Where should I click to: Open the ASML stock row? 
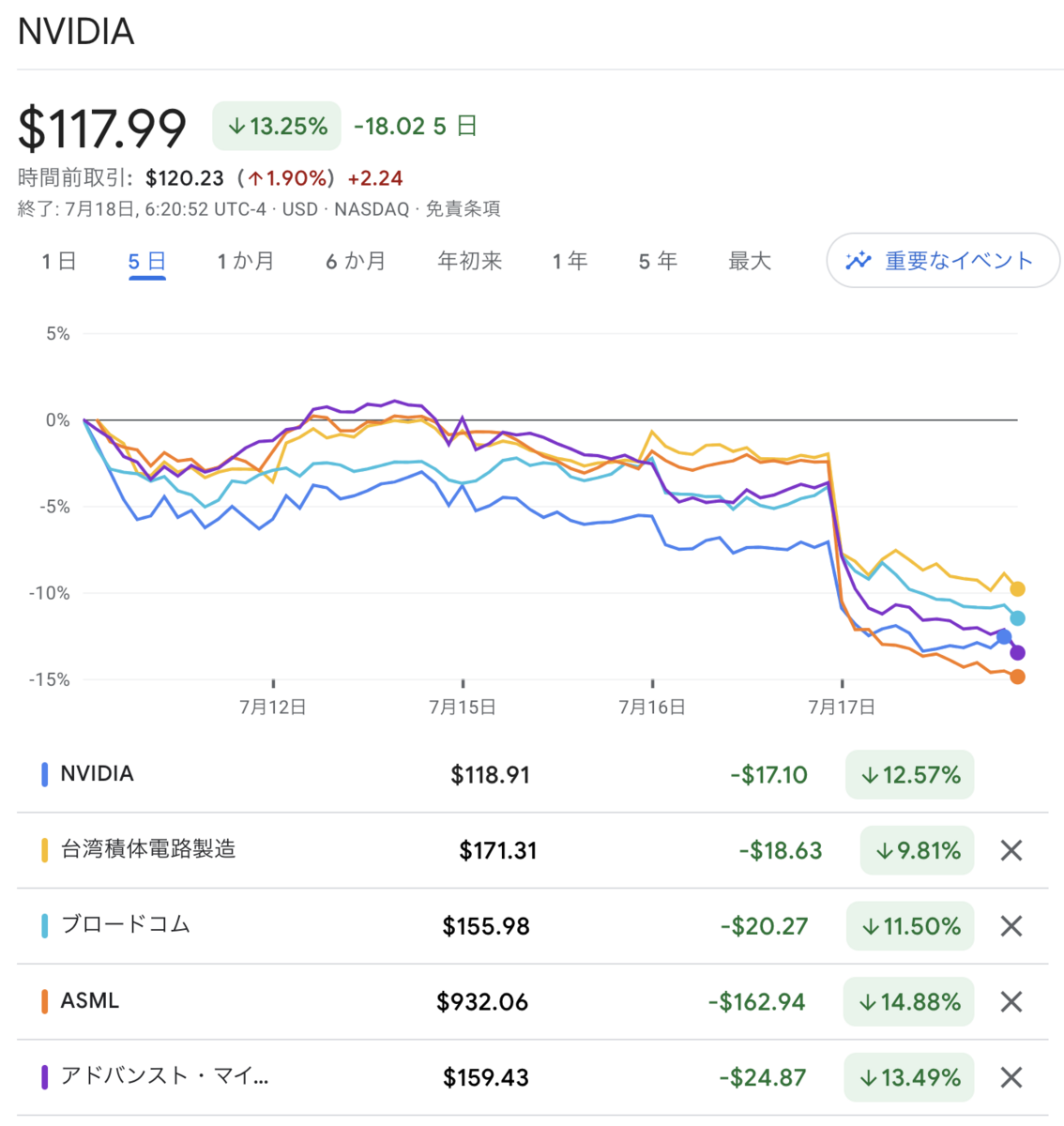click(532, 1001)
